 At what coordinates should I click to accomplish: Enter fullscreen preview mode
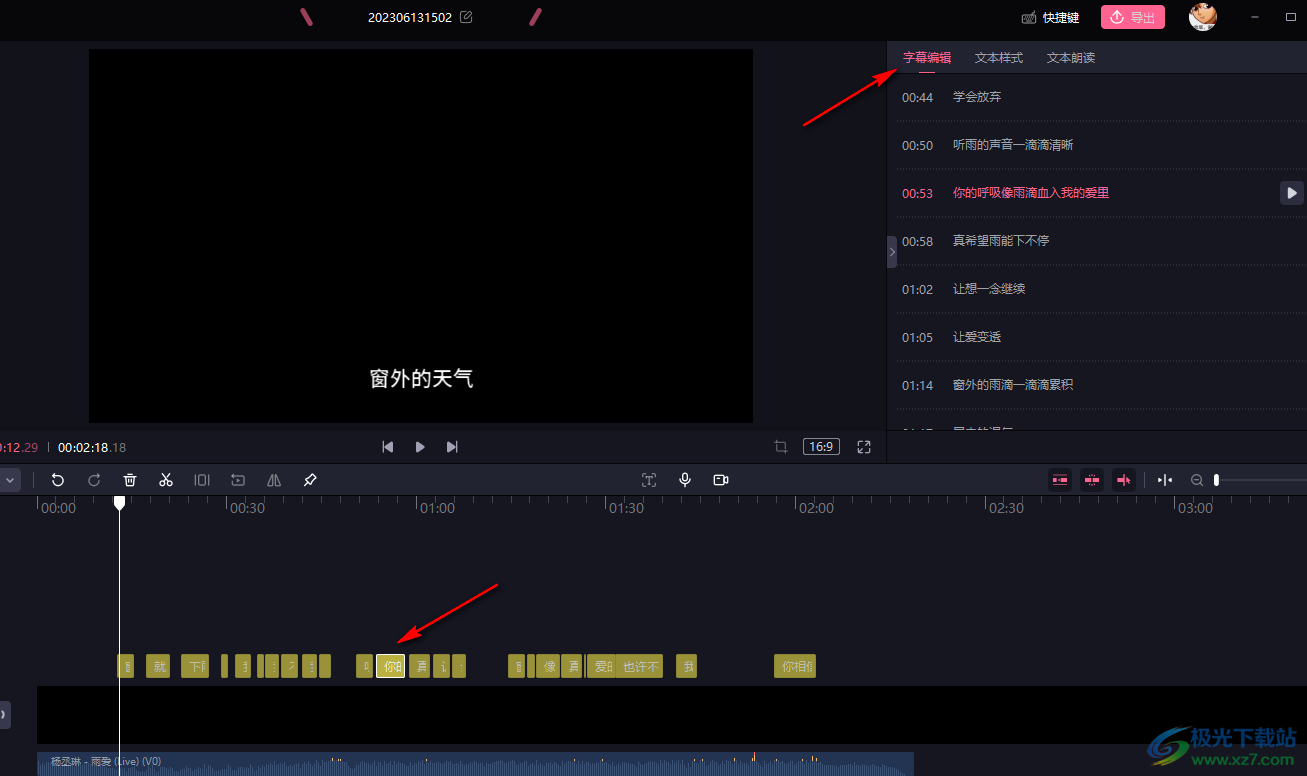(x=864, y=447)
